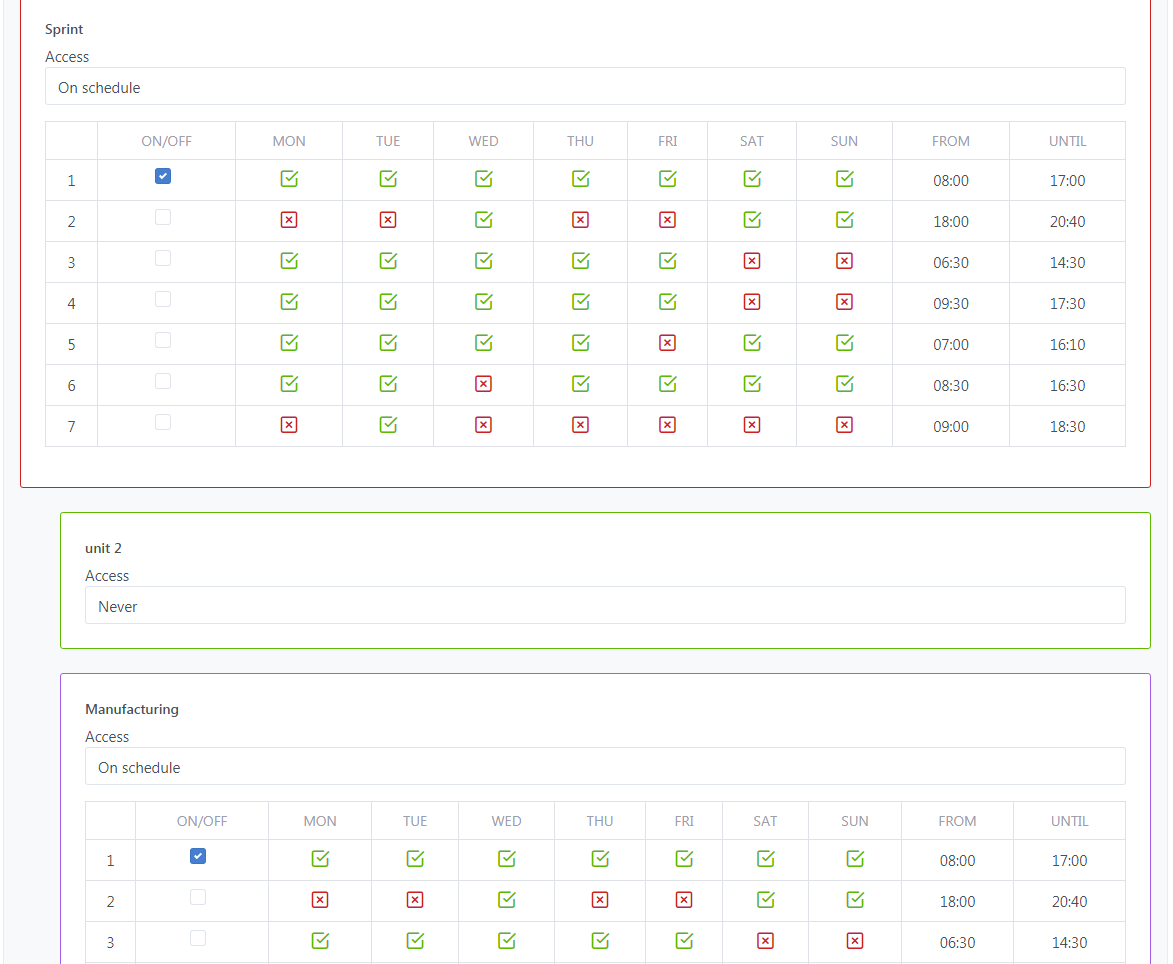Open unit 2 Access dropdown showing Never
Screen dimensions: 1173x964
(x=605, y=606)
